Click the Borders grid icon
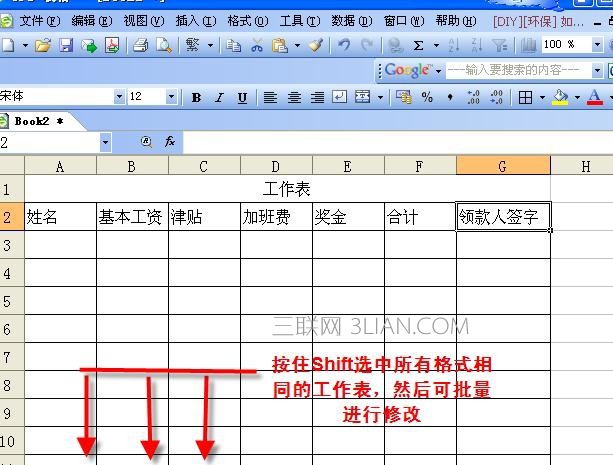The width and height of the screenshot is (613, 465). [x=525, y=97]
